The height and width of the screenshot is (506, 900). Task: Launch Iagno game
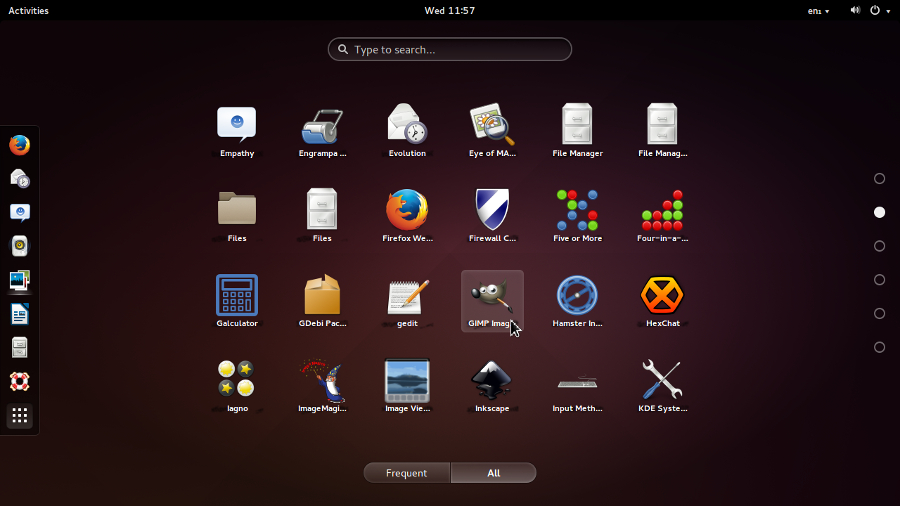tap(236, 386)
